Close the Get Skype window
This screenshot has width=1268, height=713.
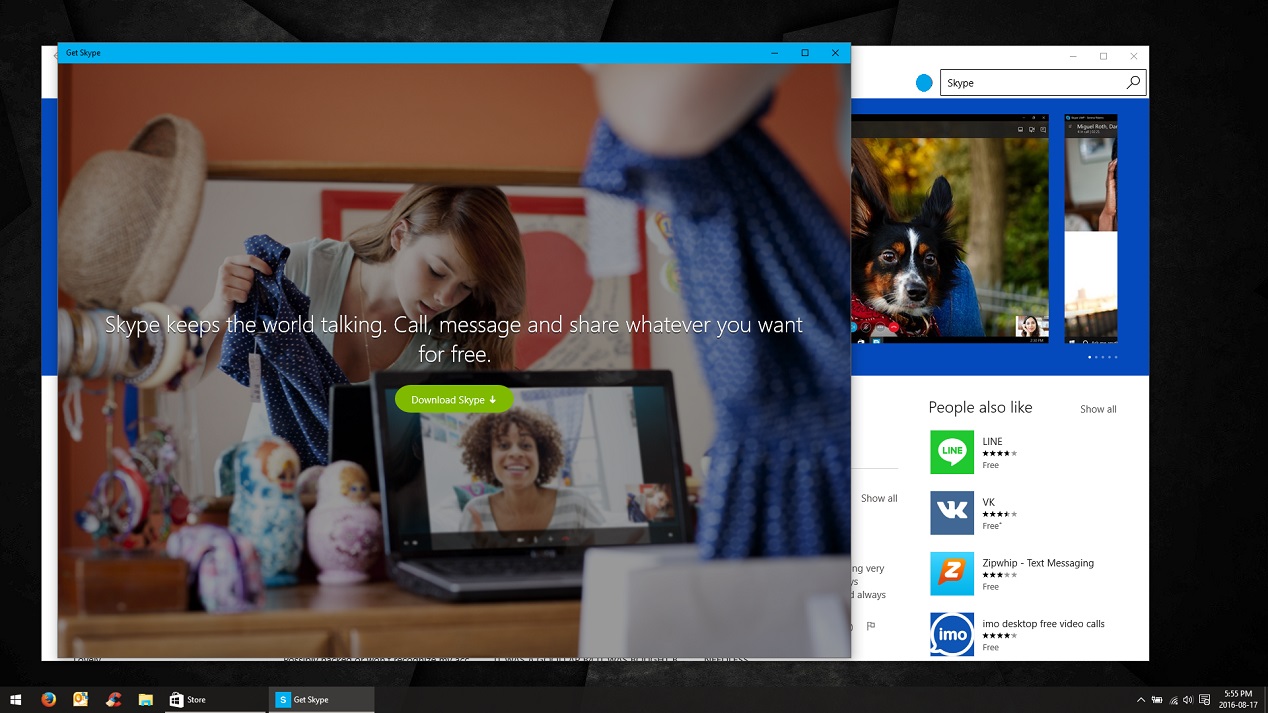pyautogui.click(x=835, y=53)
